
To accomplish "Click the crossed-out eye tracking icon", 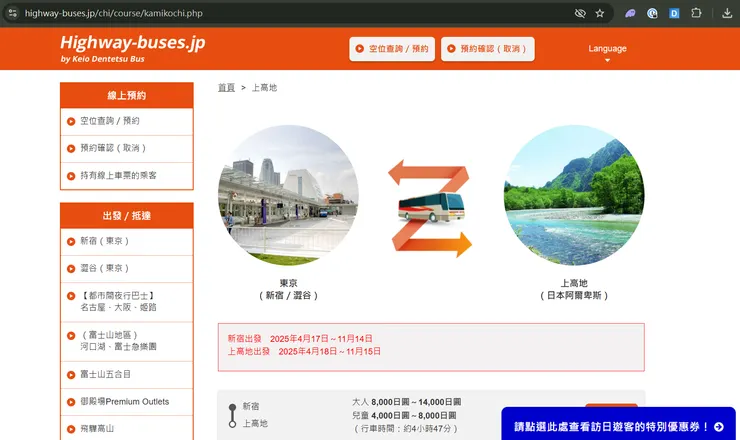I will (x=580, y=13).
